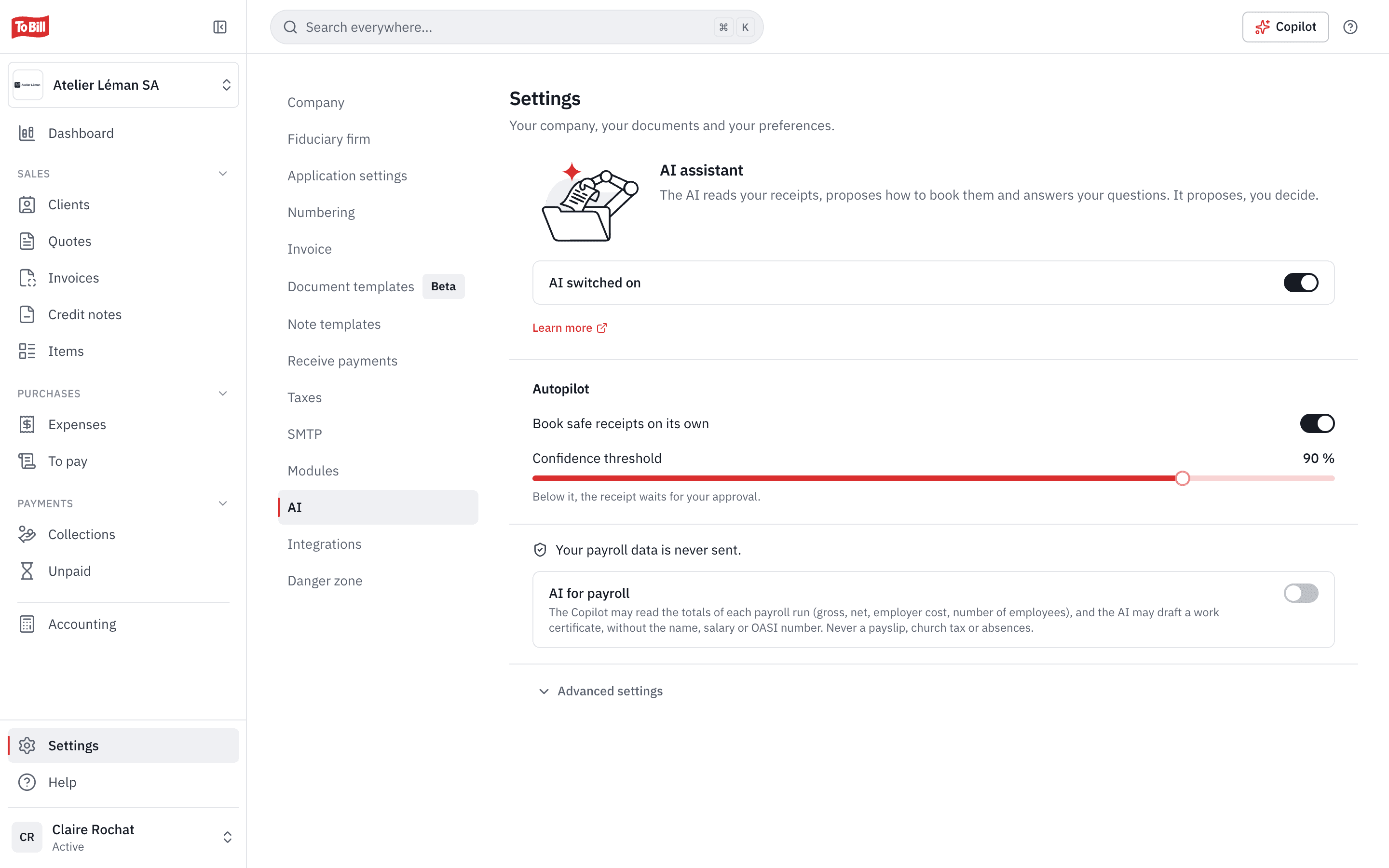Open the Dashboard chart icon
The width and height of the screenshot is (1389, 868).
point(27,133)
